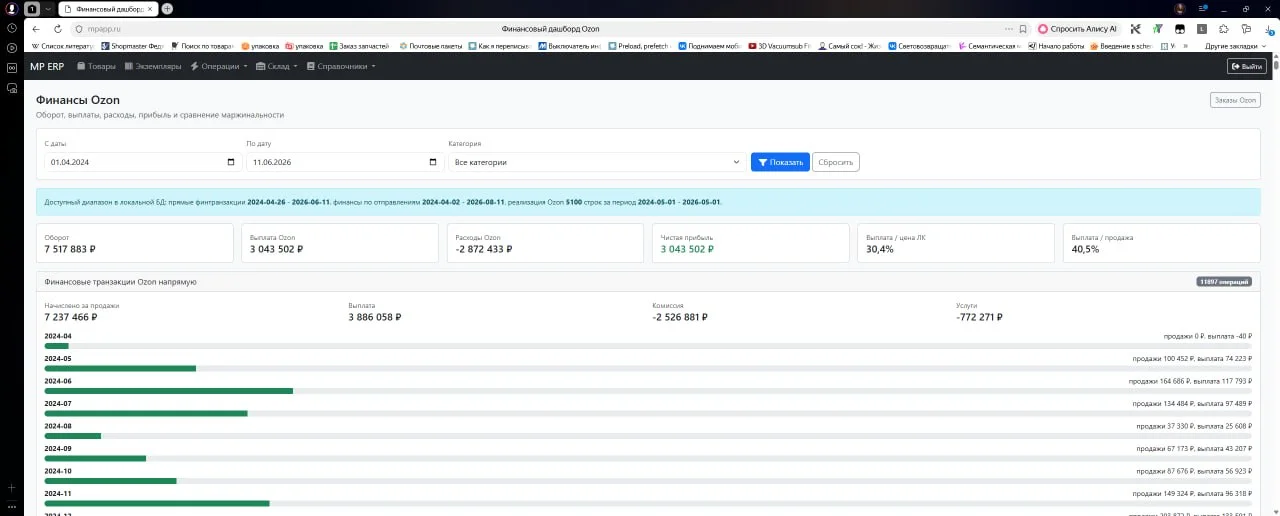Click the 2024-11 progress bar
This screenshot has height=516, width=1280.
648,503
